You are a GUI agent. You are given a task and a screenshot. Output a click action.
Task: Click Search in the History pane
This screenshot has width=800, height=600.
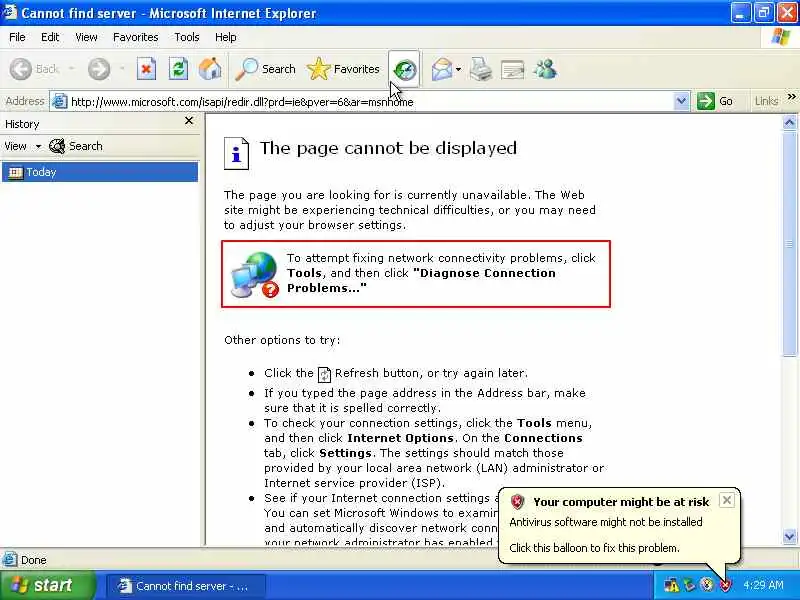[x=76, y=146]
